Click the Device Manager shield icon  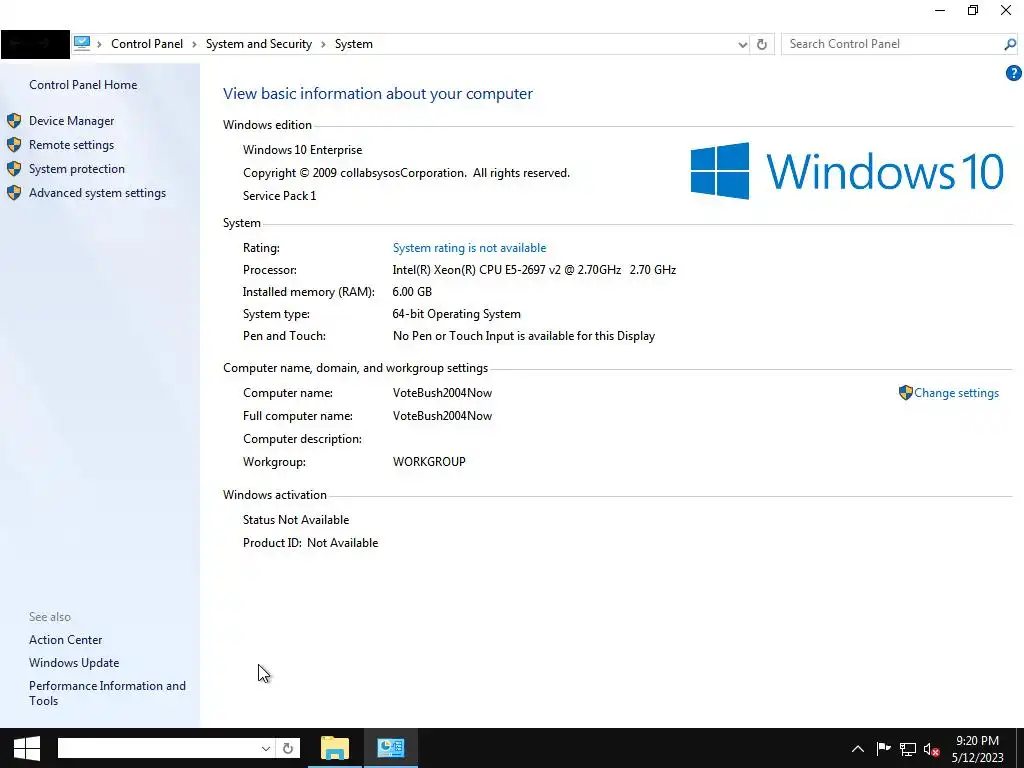[x=14, y=121]
